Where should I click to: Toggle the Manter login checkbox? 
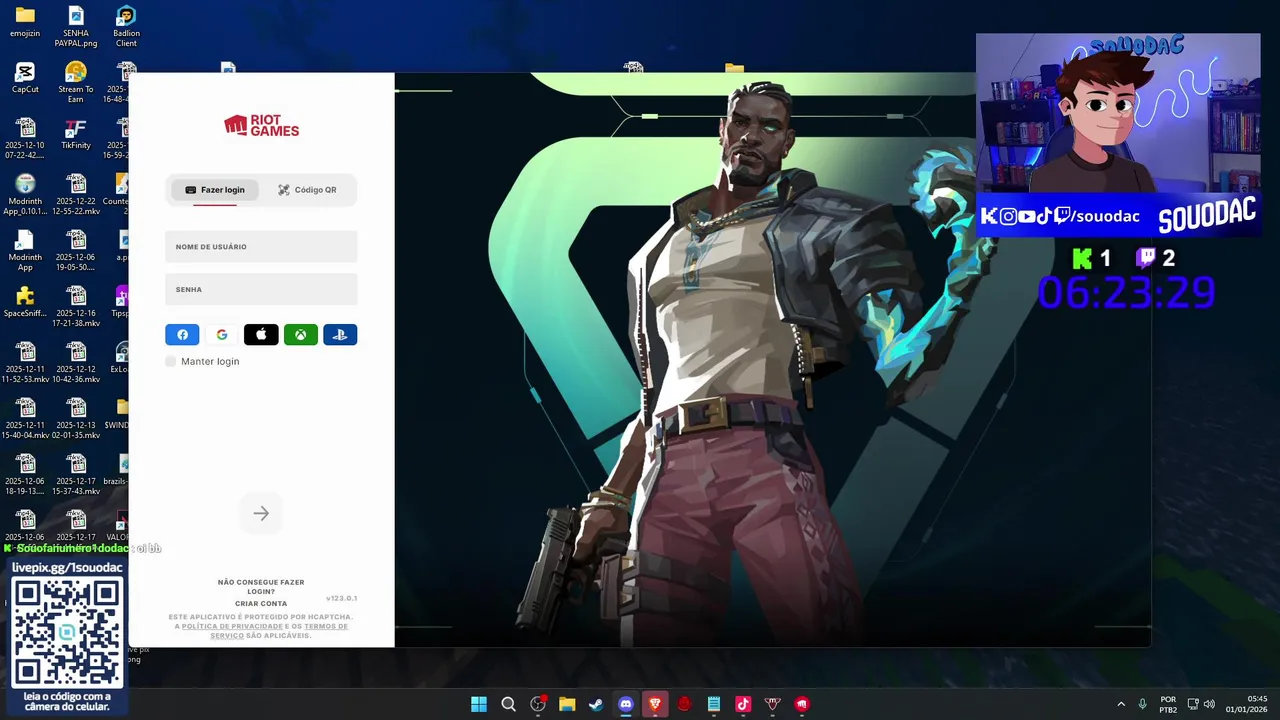[x=171, y=361]
